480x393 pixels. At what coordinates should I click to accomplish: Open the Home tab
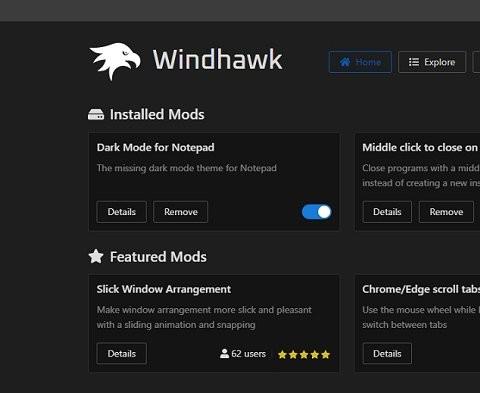coord(360,62)
